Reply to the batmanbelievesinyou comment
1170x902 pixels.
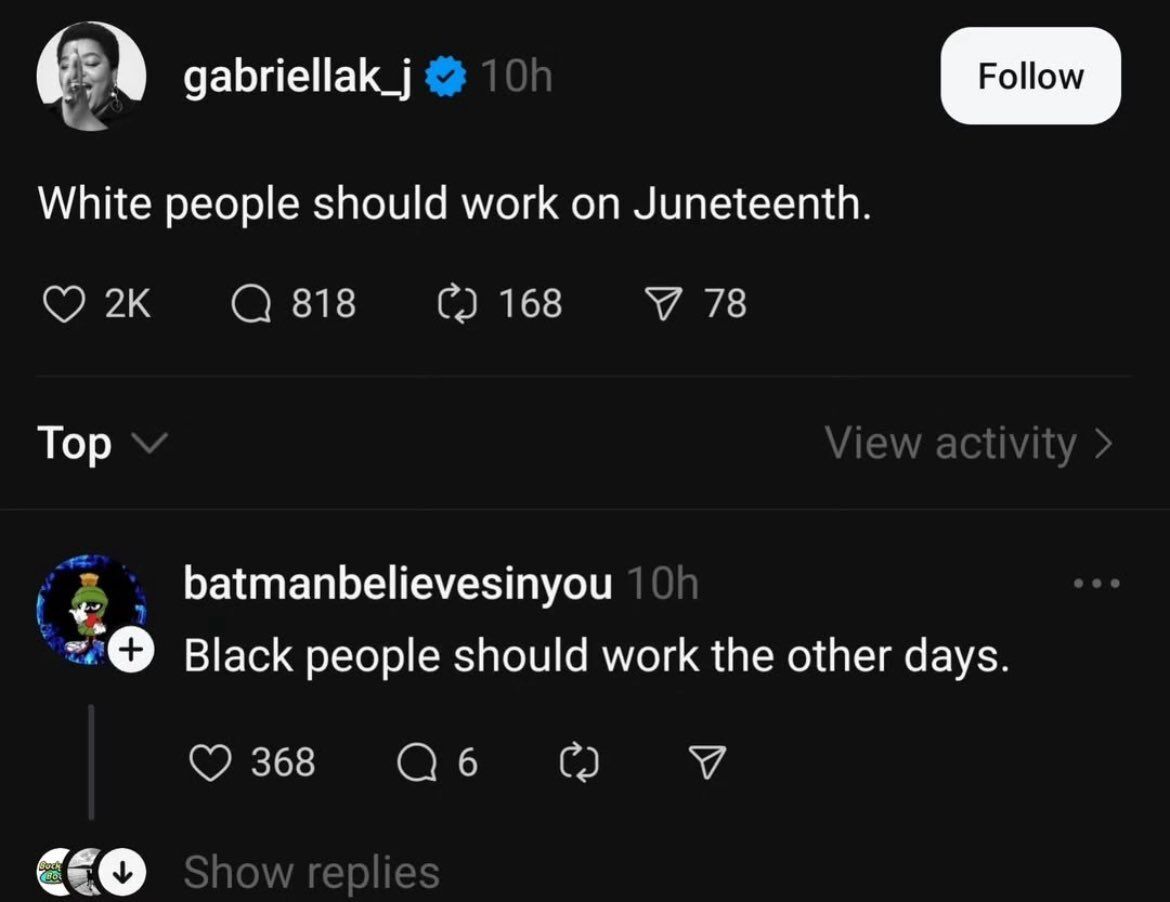coord(417,762)
